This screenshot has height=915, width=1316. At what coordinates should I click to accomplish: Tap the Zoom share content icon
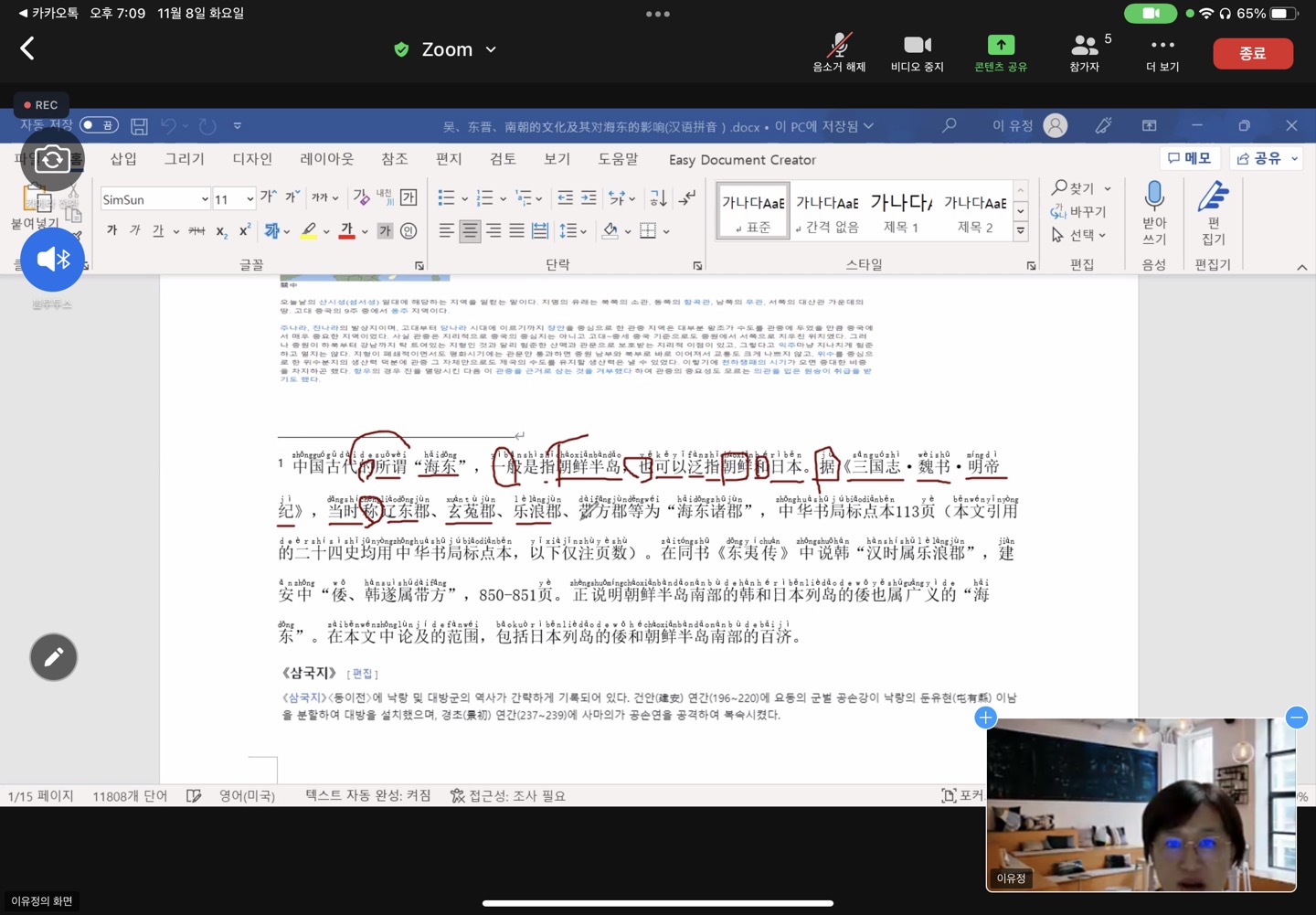1001,45
